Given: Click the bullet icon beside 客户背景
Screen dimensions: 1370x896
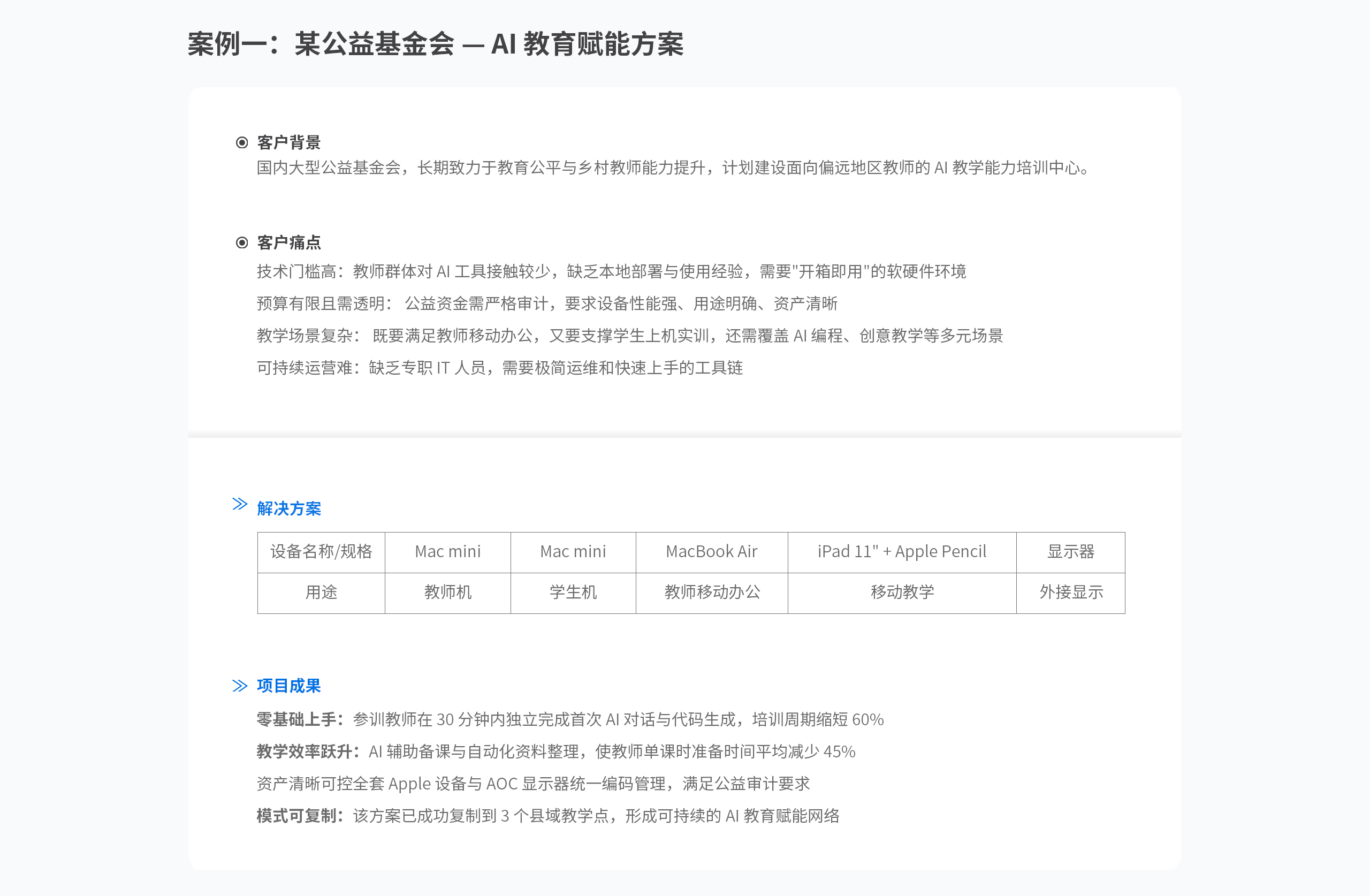Looking at the screenshot, I should [242, 142].
